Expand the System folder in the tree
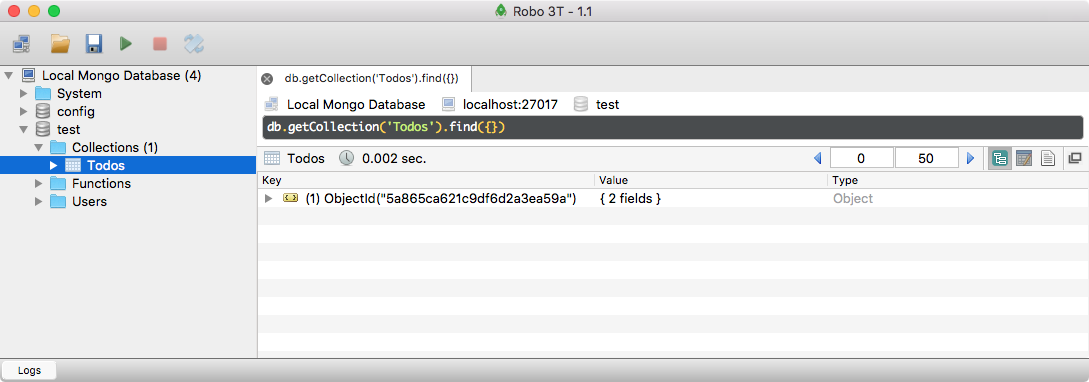The height and width of the screenshot is (382, 1089). 24,93
